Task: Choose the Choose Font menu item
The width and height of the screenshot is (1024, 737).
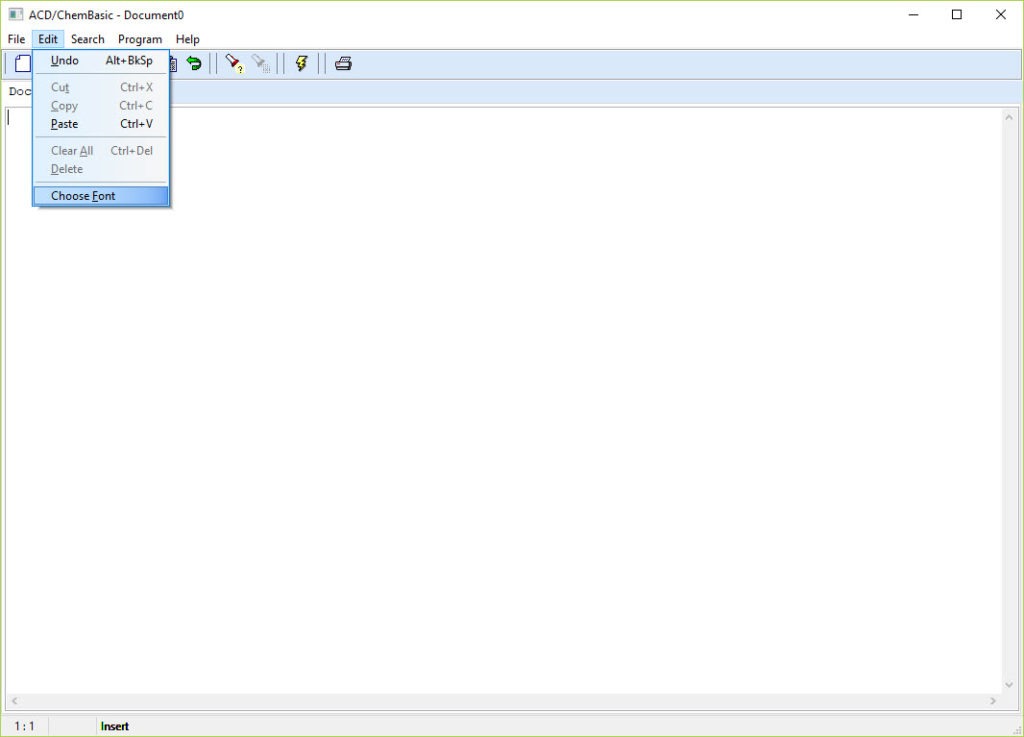Action: coord(101,196)
